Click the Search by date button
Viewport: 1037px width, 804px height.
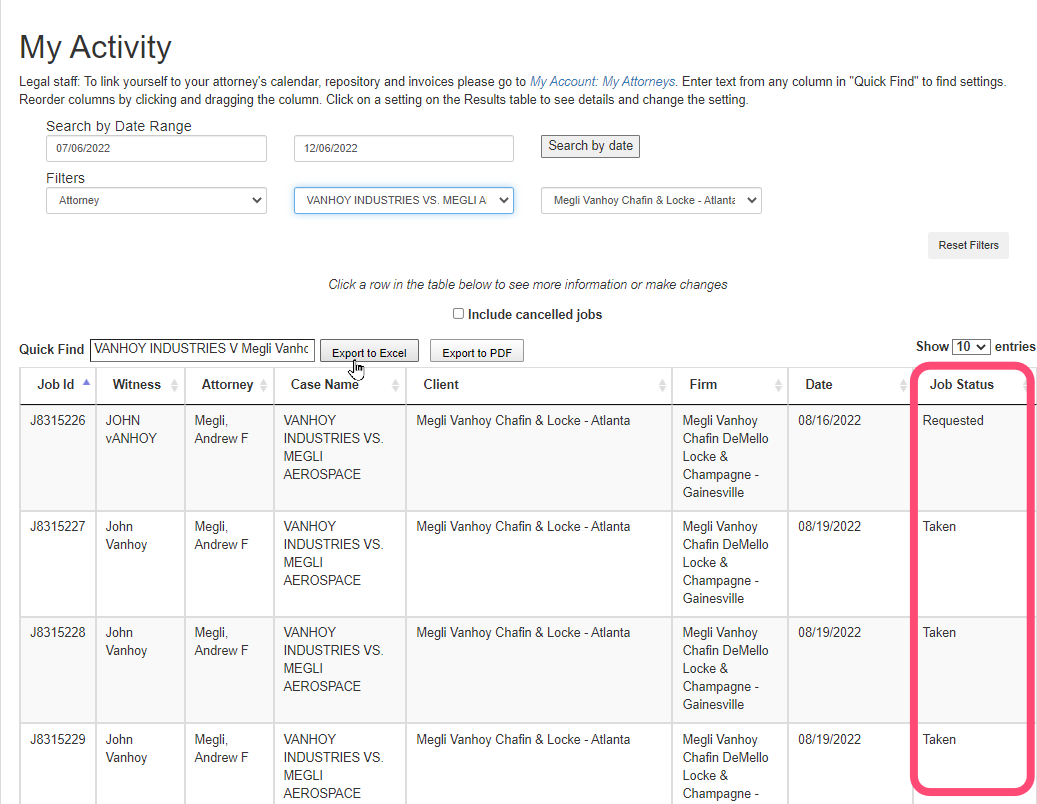590,146
